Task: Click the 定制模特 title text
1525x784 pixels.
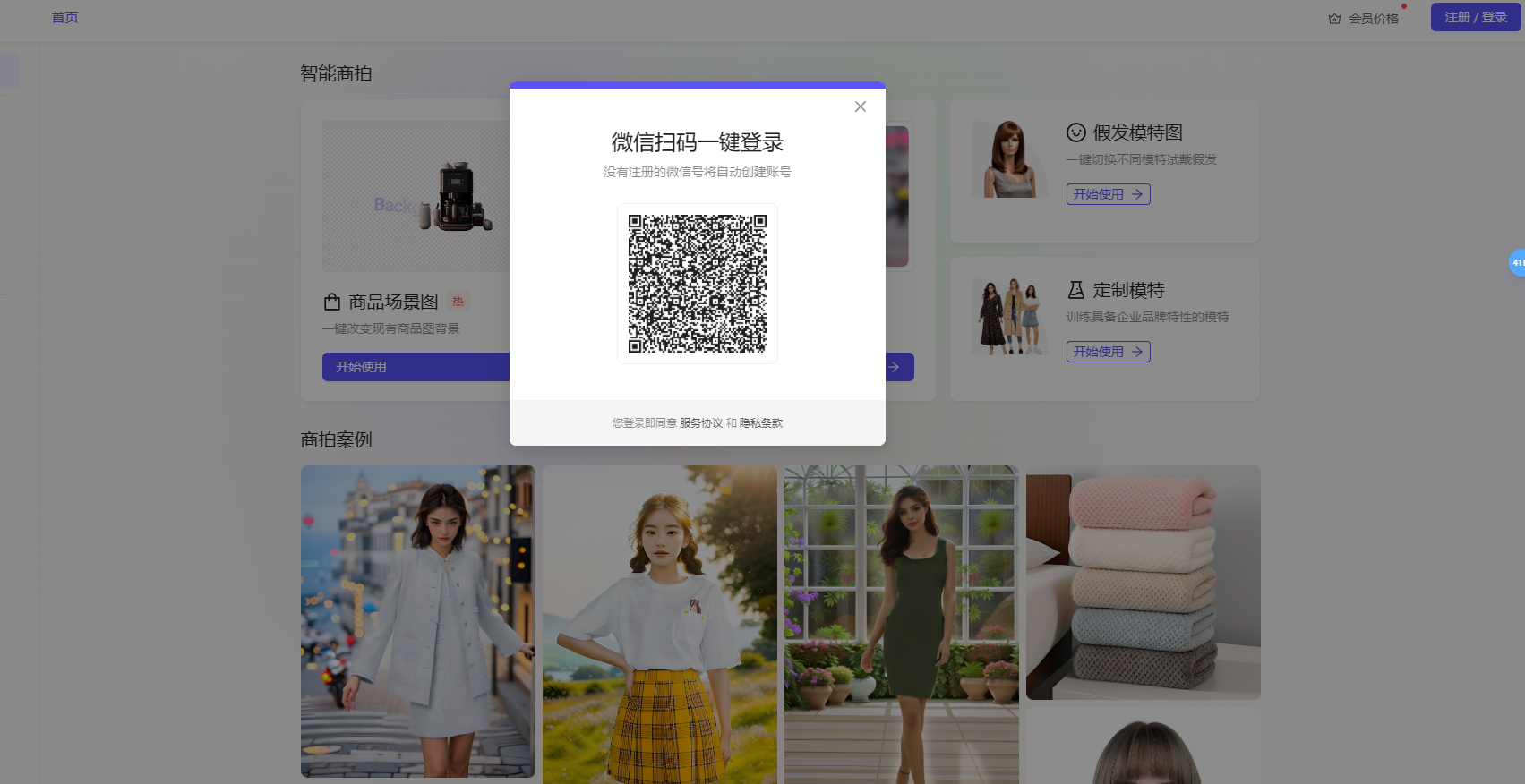Action: click(1129, 290)
